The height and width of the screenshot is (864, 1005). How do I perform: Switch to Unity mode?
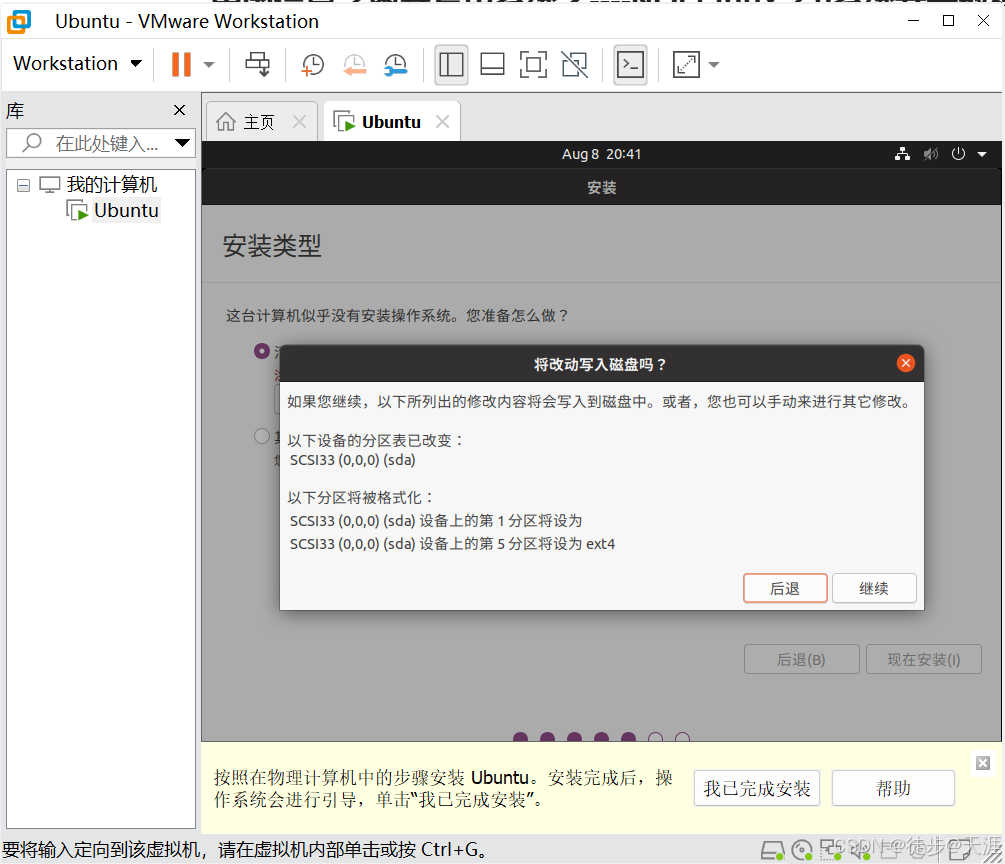pos(574,65)
